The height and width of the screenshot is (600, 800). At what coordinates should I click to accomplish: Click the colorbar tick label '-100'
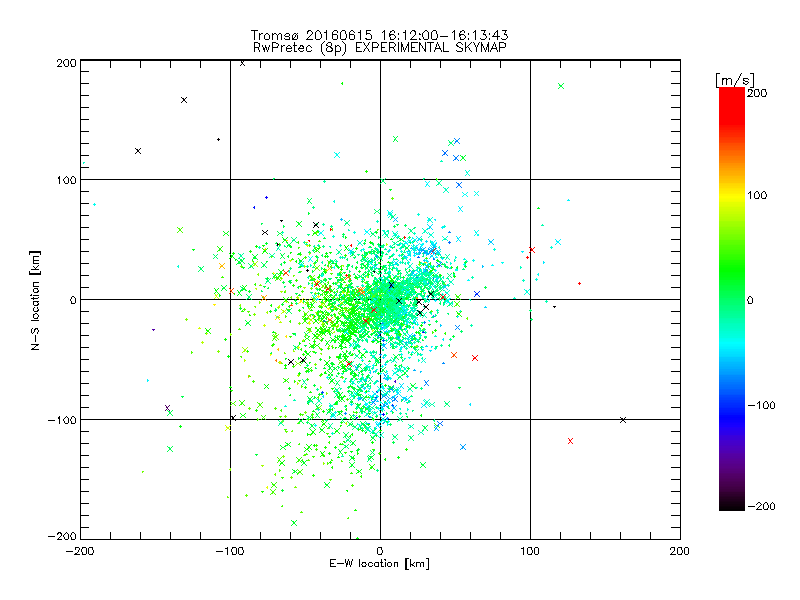click(761, 405)
